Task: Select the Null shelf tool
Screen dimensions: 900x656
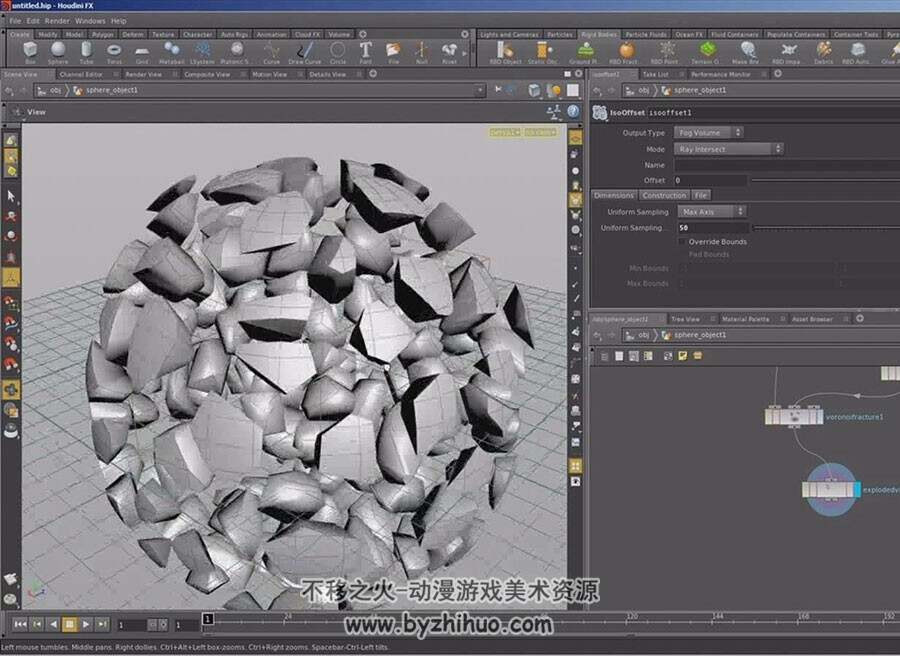Action: (421, 52)
